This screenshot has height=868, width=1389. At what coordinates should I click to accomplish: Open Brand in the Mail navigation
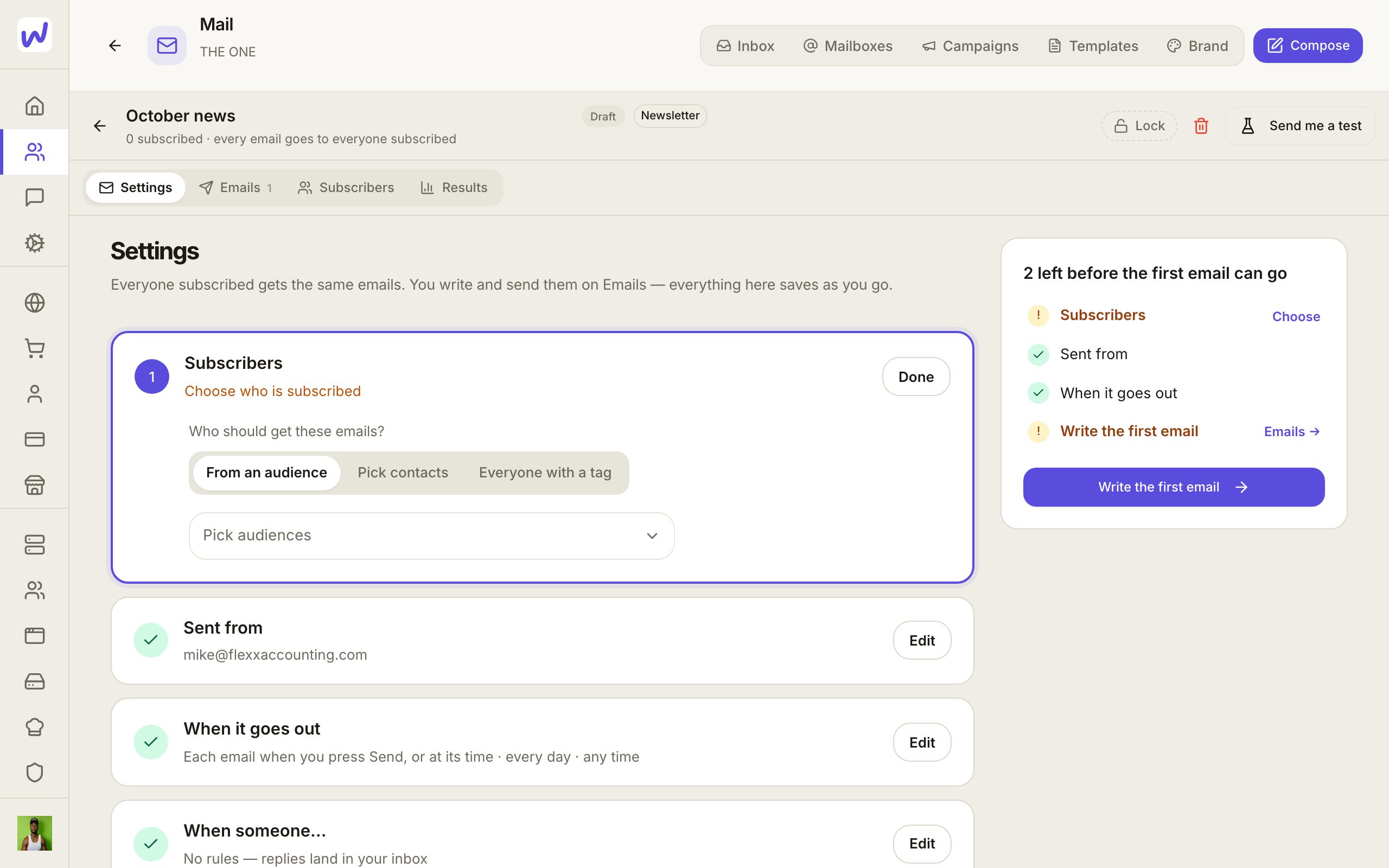1197,46
